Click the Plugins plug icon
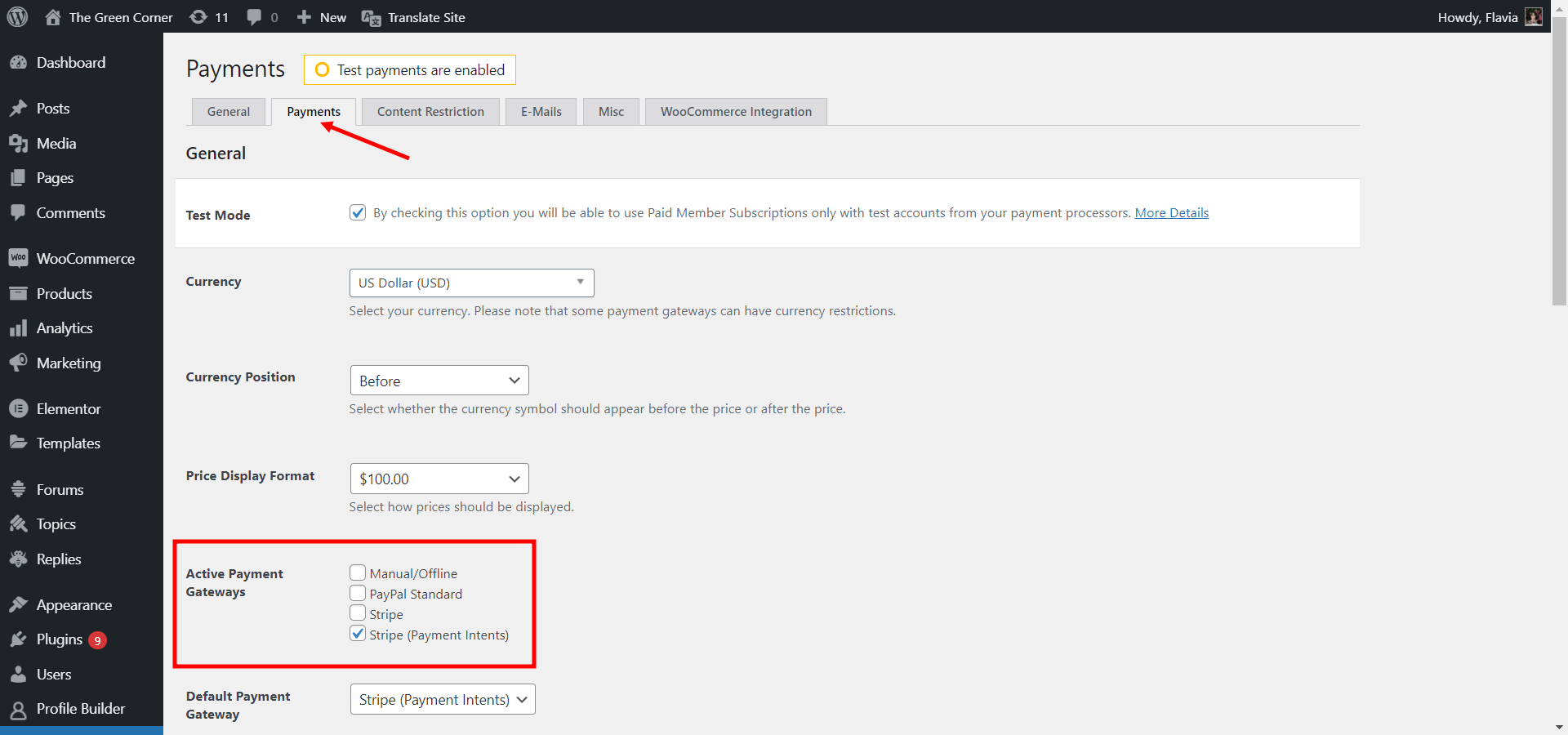 [18, 639]
